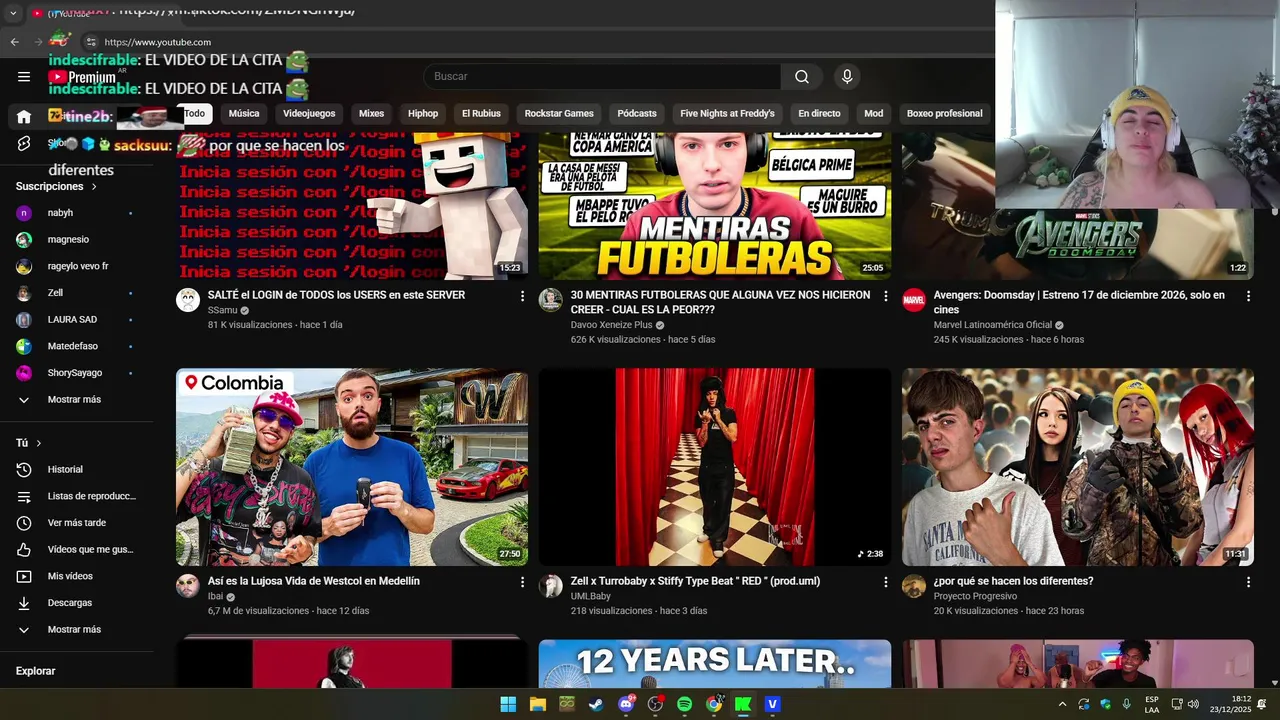Open options menu for Westcol en Medellín video

(522, 582)
